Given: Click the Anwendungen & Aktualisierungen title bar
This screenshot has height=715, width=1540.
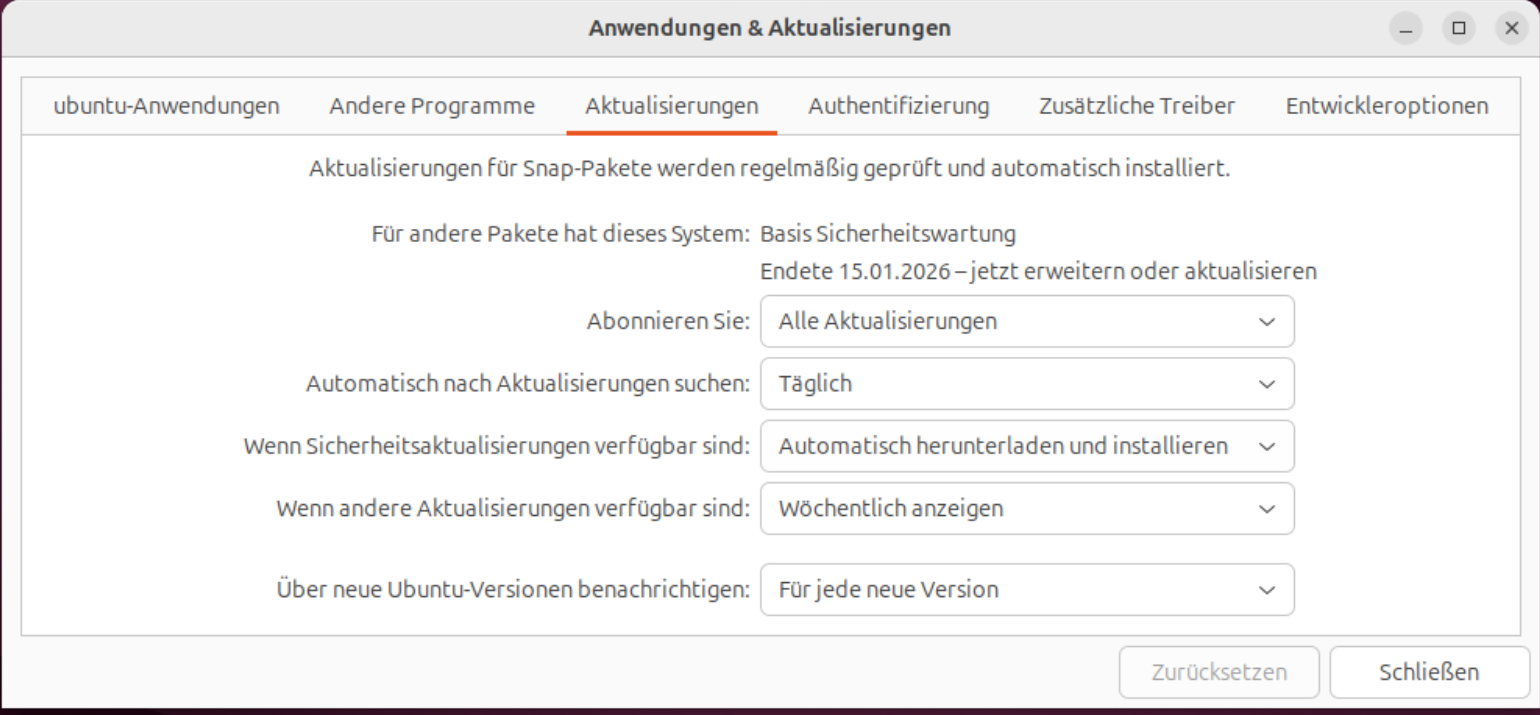Looking at the screenshot, I should click(769, 28).
